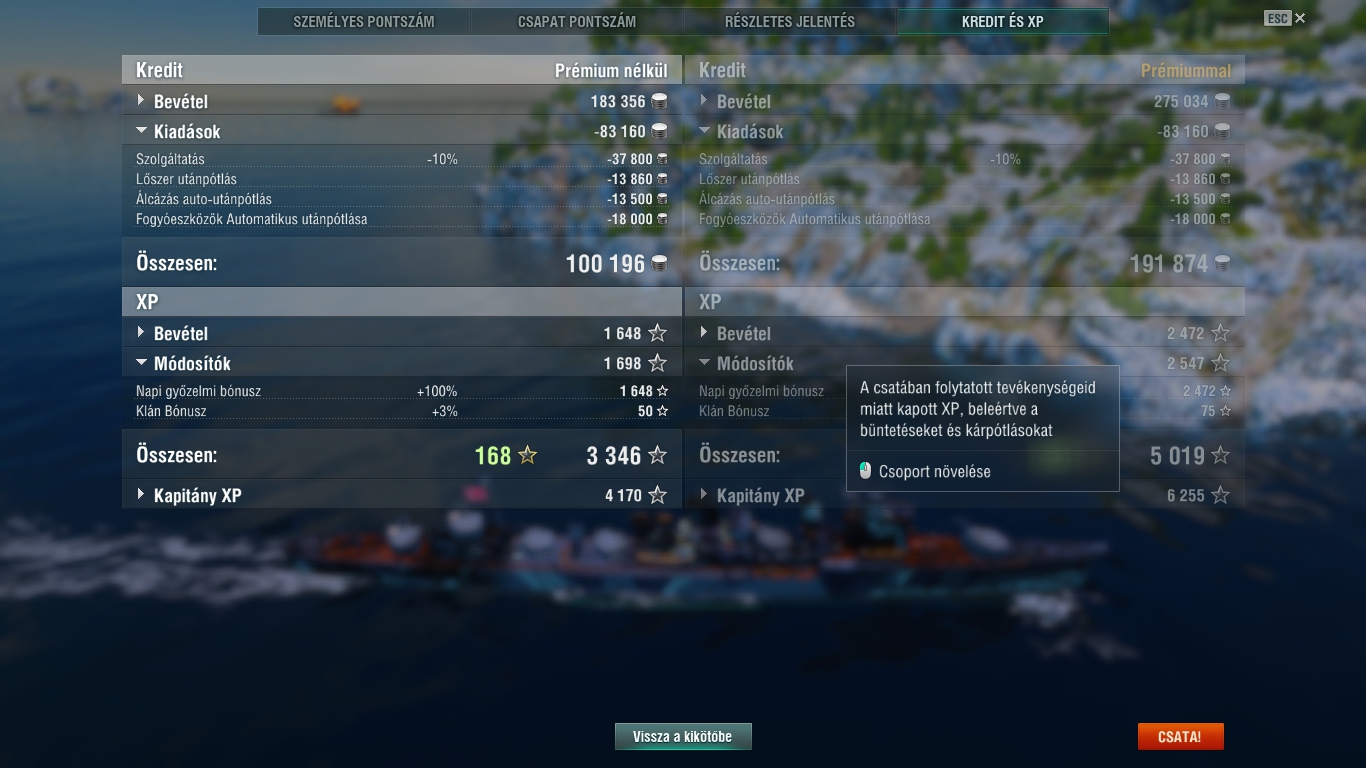1366x768 pixels.
Task: Switch to the Személyes pontszám tab
Action: (x=364, y=21)
